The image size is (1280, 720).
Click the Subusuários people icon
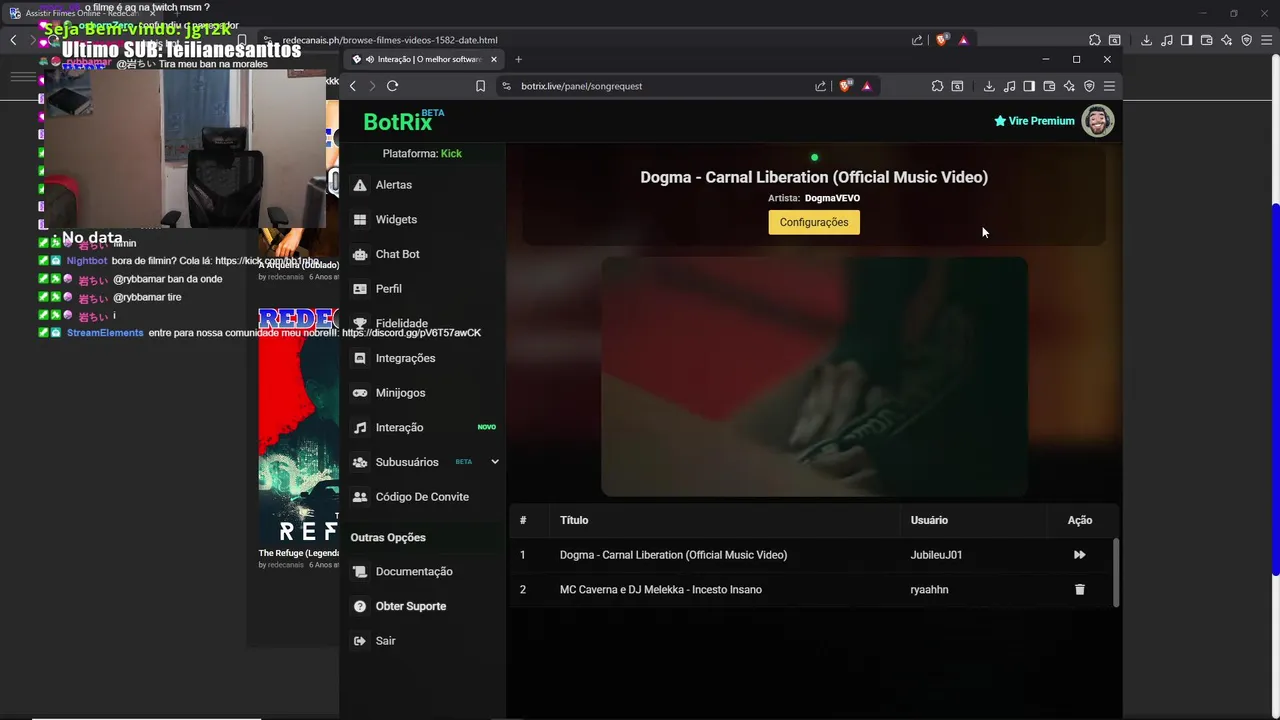click(360, 462)
